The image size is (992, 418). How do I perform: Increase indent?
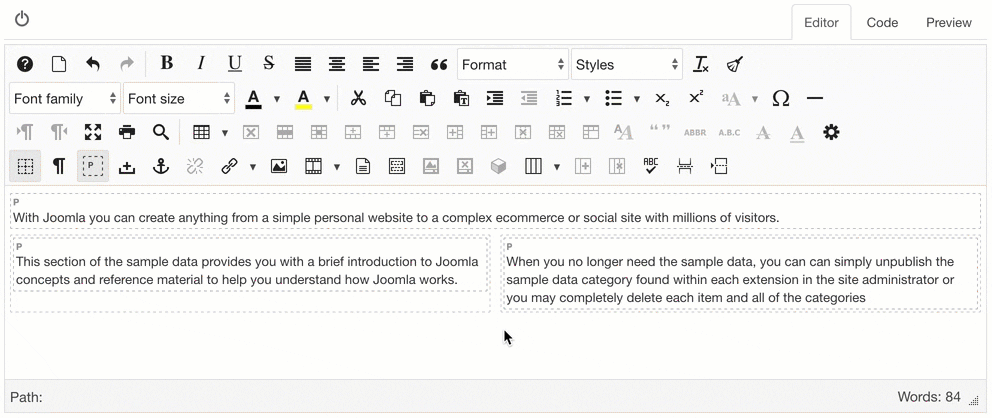coord(495,98)
